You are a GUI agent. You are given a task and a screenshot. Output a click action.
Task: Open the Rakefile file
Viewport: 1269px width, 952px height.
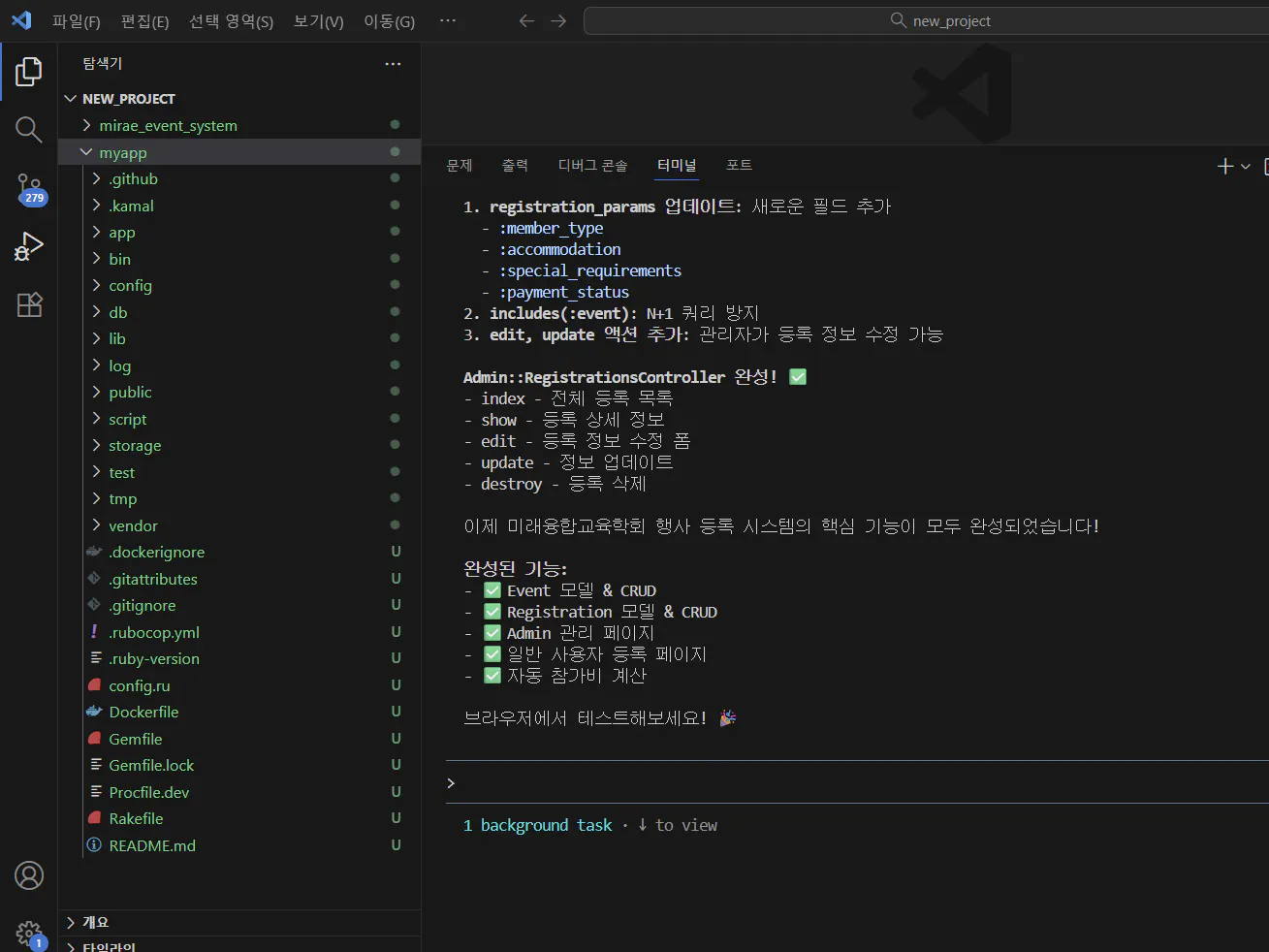click(136, 818)
